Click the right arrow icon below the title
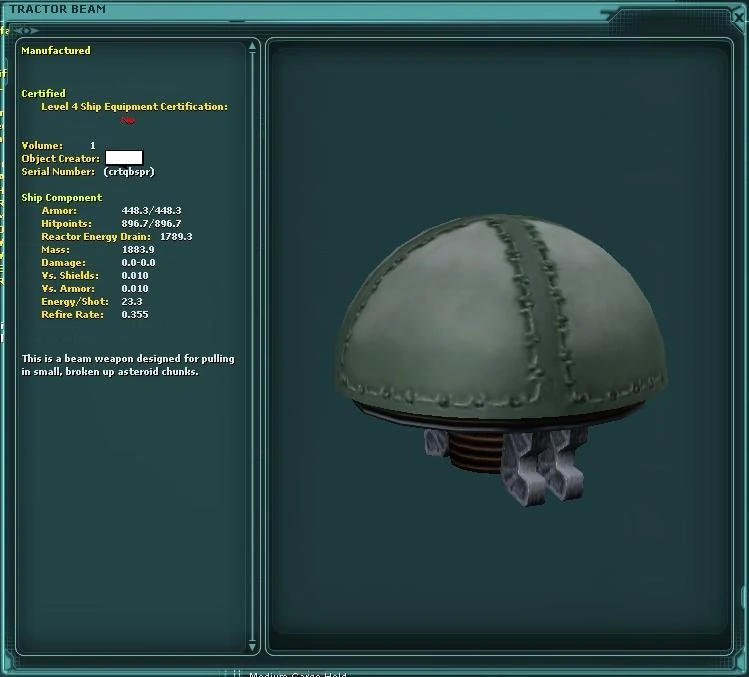This screenshot has width=749, height=677. coord(34,31)
